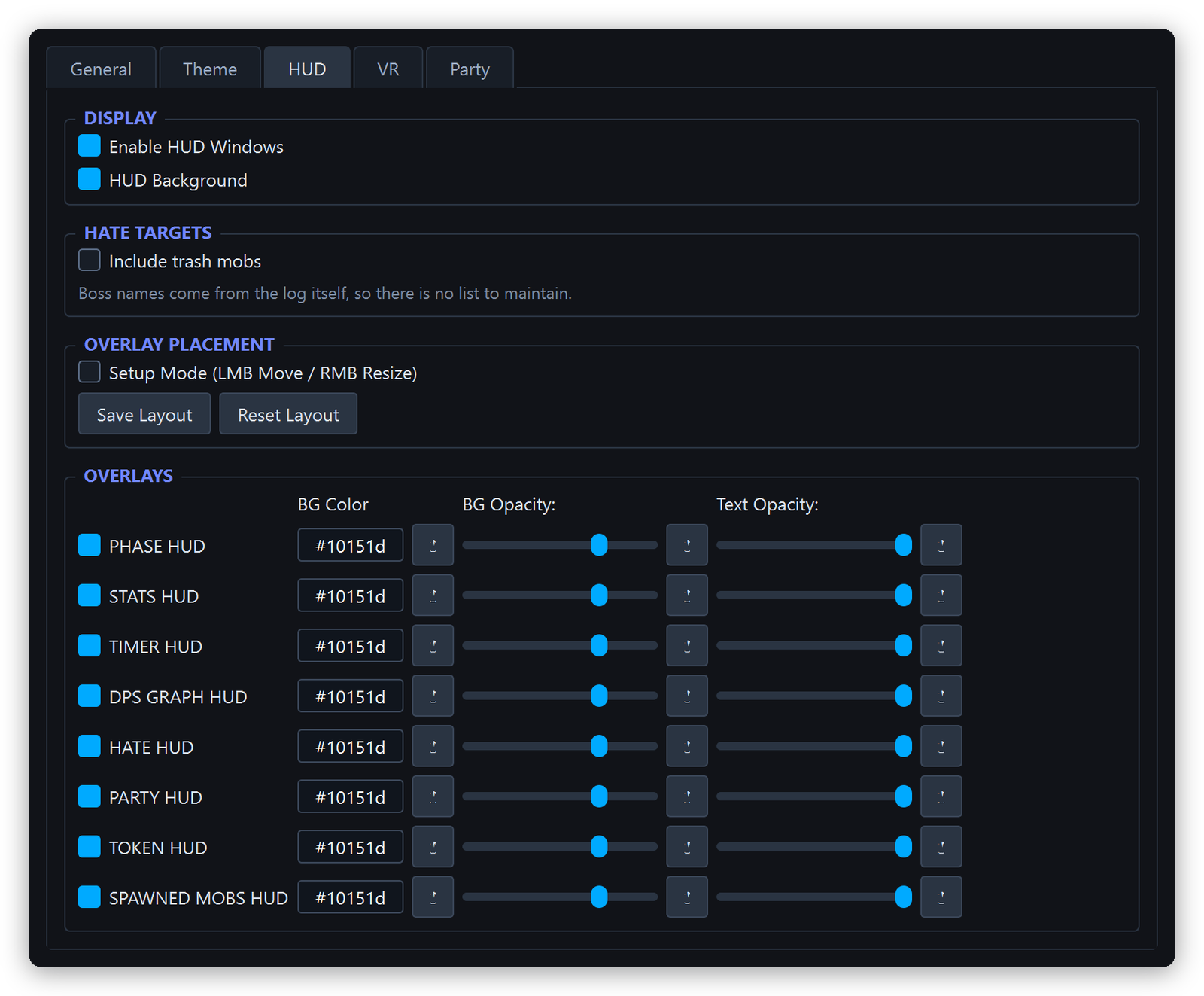1204x996 pixels.
Task: Click TOKEN HUD BG Opacity slider handle
Action: (x=599, y=847)
